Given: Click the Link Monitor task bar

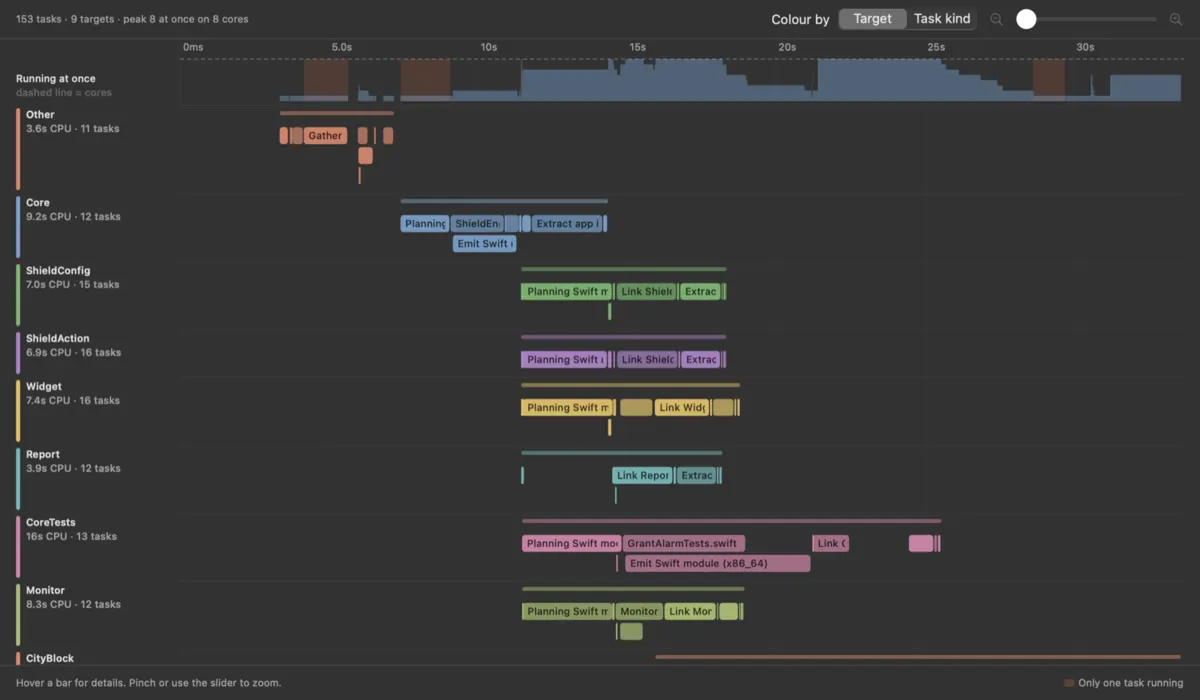Looking at the screenshot, I should pos(690,612).
